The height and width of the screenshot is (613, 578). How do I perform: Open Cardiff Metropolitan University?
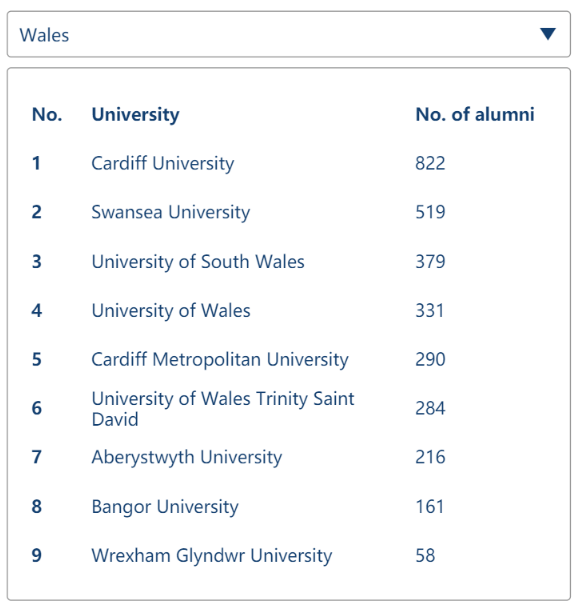click(x=220, y=360)
